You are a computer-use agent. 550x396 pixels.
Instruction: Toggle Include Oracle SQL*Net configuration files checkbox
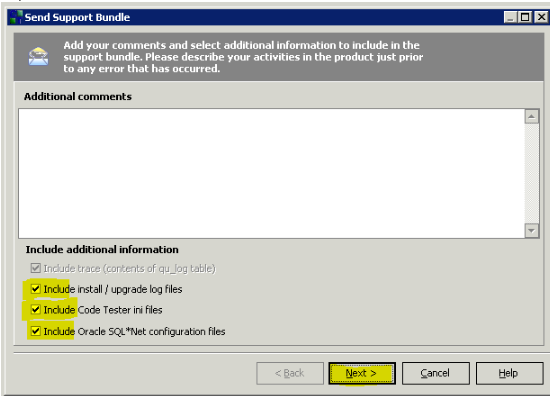[x=36, y=331]
